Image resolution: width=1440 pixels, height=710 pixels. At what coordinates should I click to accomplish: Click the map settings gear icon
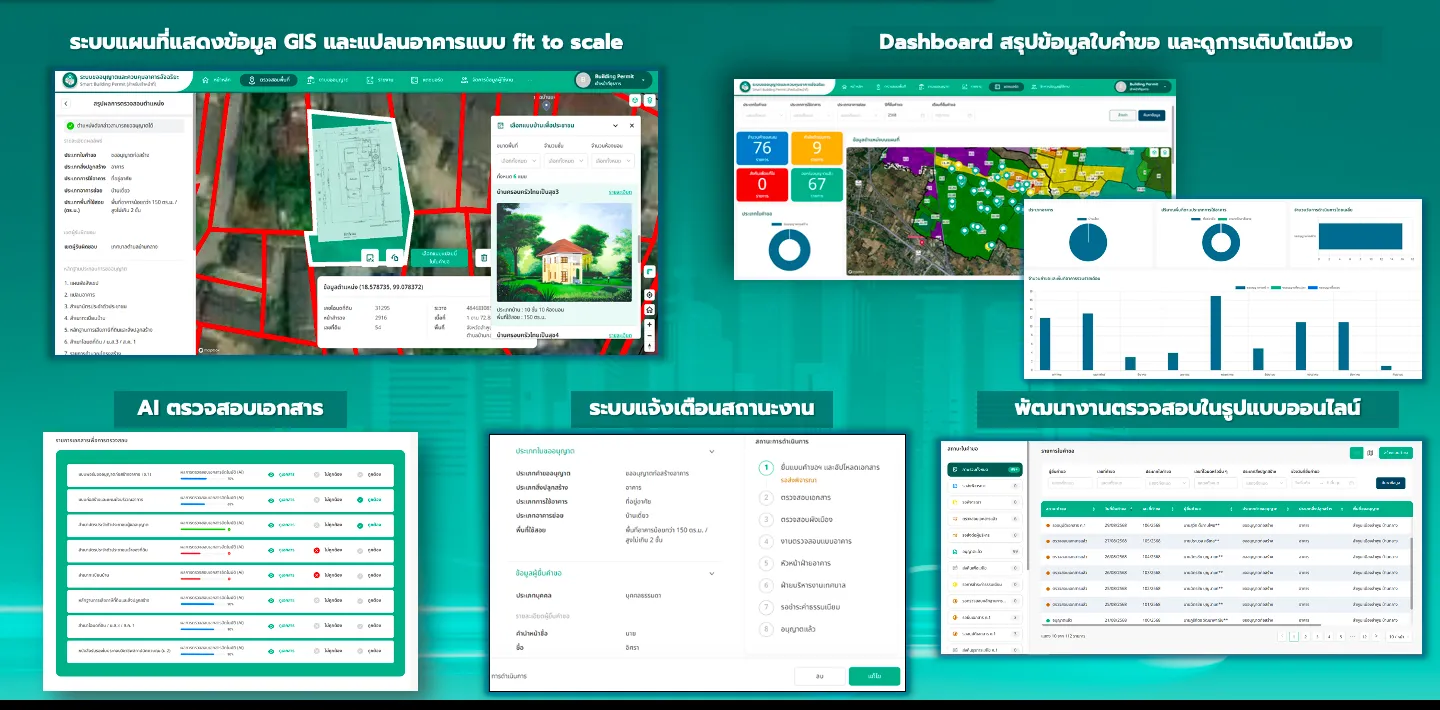(650, 295)
